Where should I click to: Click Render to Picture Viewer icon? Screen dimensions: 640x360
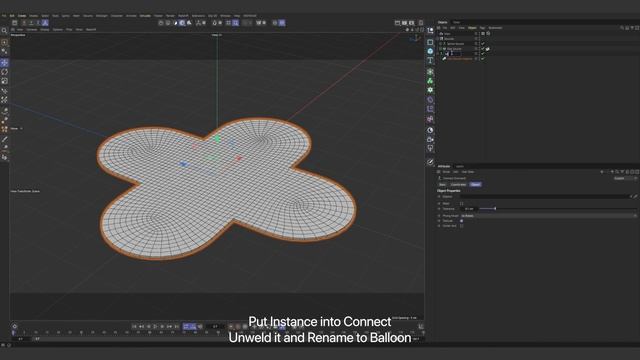pyautogui.click(x=404, y=23)
